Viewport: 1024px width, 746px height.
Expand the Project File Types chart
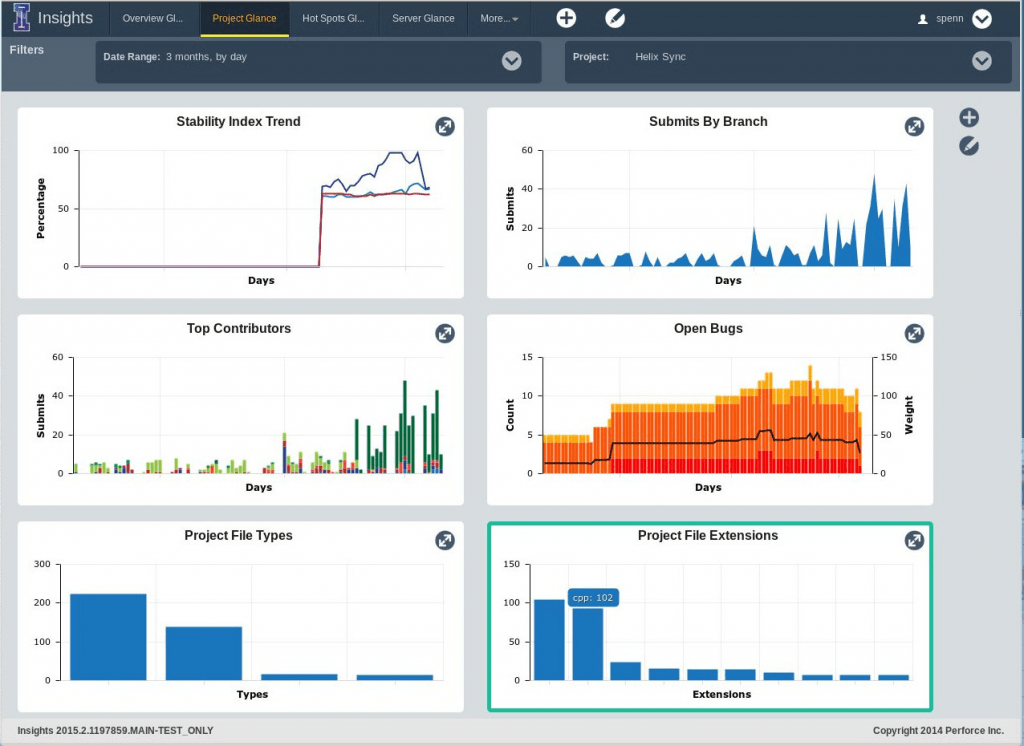coord(444,540)
